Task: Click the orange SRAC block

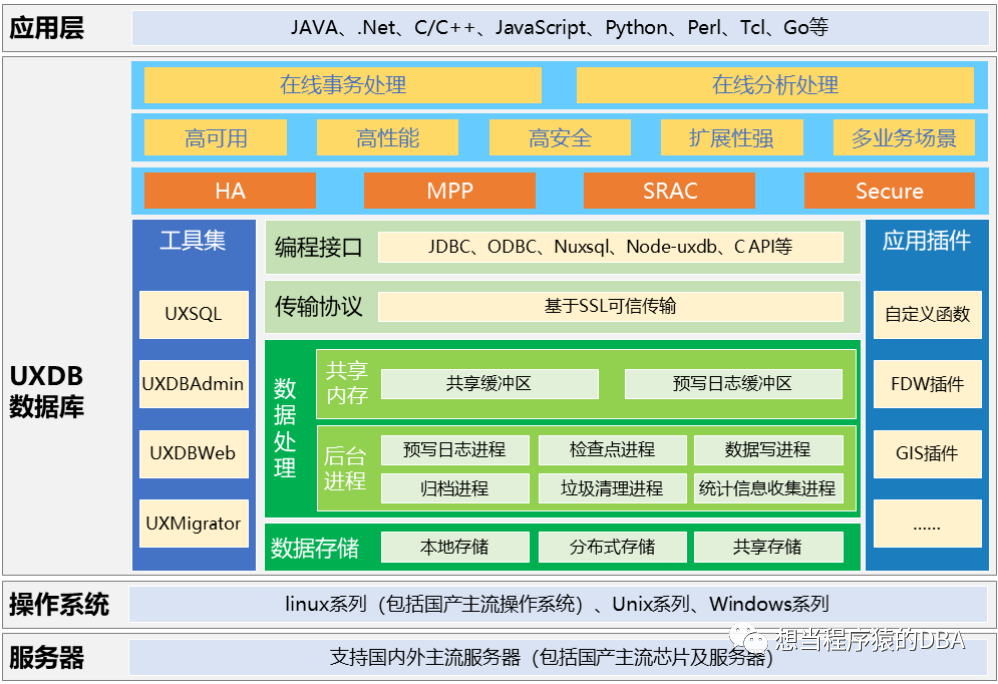Action: [670, 190]
